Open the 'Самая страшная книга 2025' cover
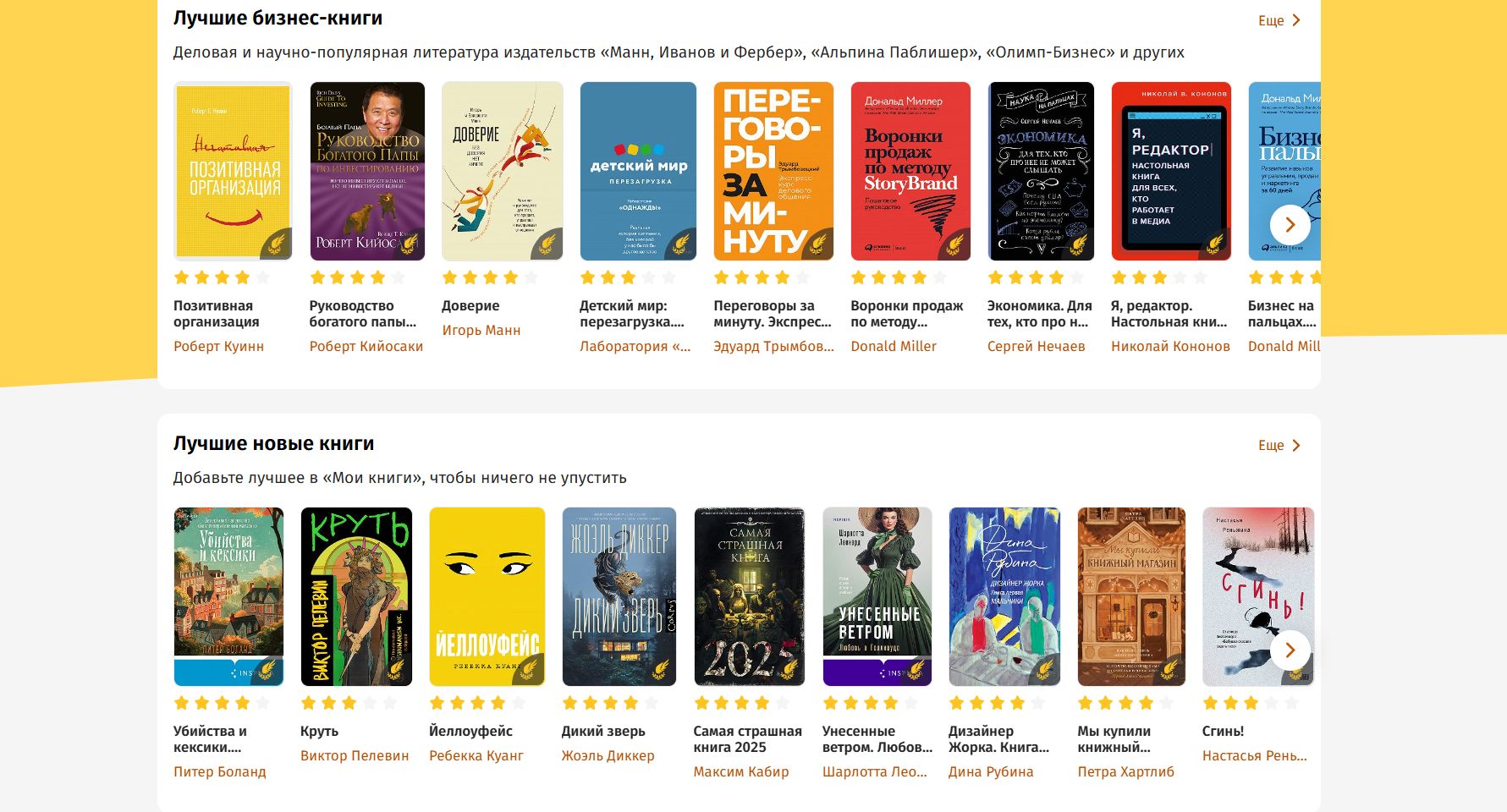The height and width of the screenshot is (812, 1507). point(750,596)
